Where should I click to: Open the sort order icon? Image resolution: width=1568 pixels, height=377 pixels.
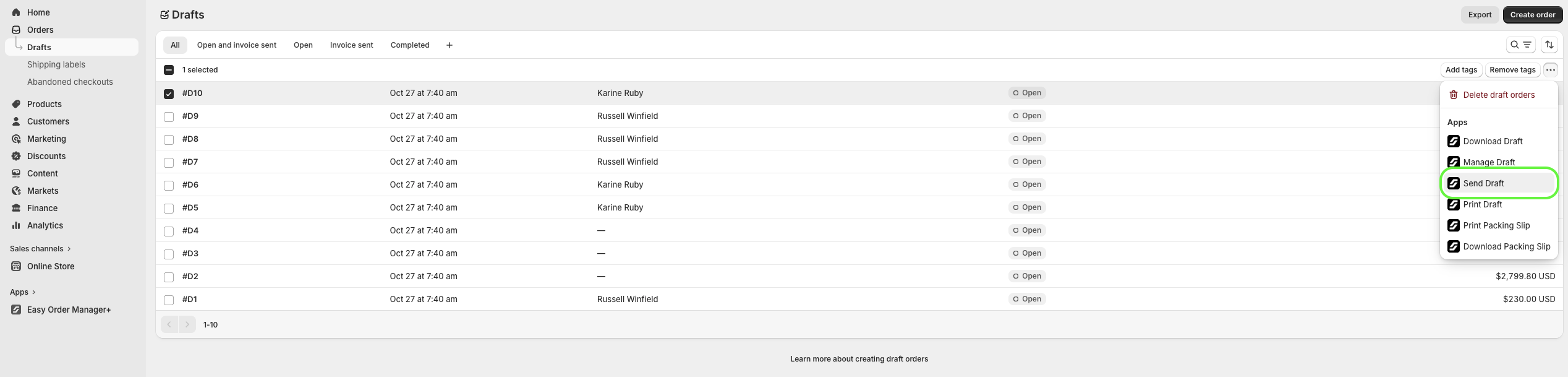(1549, 45)
